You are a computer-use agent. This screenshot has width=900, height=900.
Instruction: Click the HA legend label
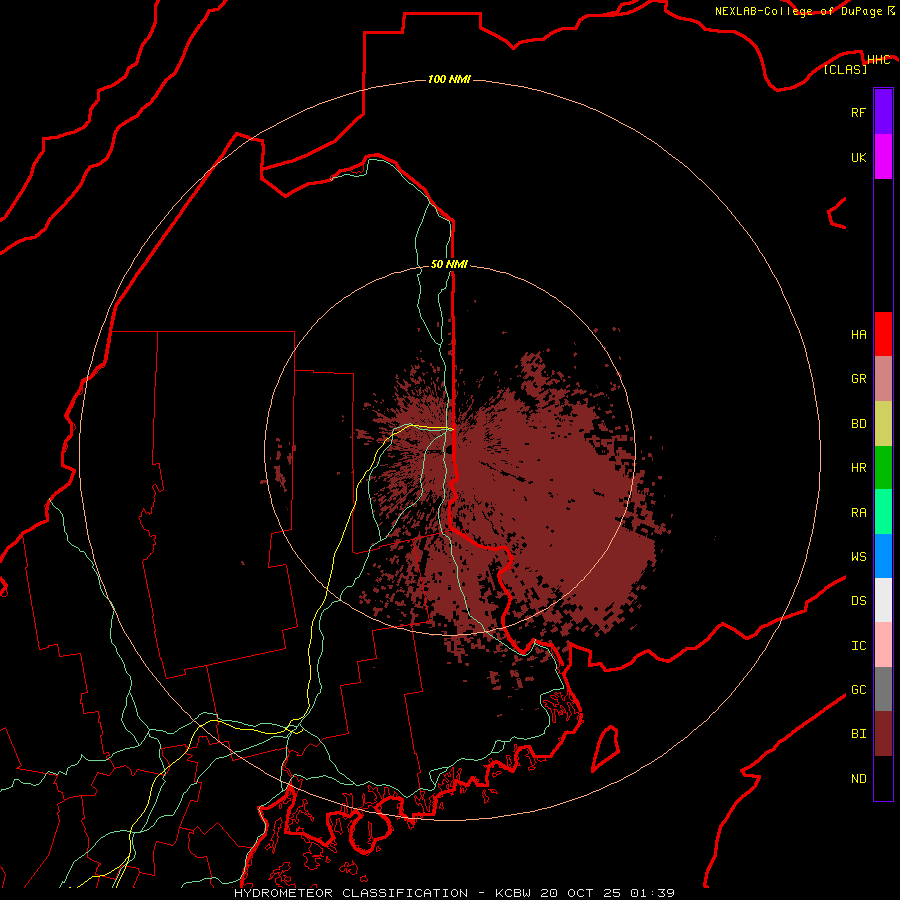(x=858, y=335)
